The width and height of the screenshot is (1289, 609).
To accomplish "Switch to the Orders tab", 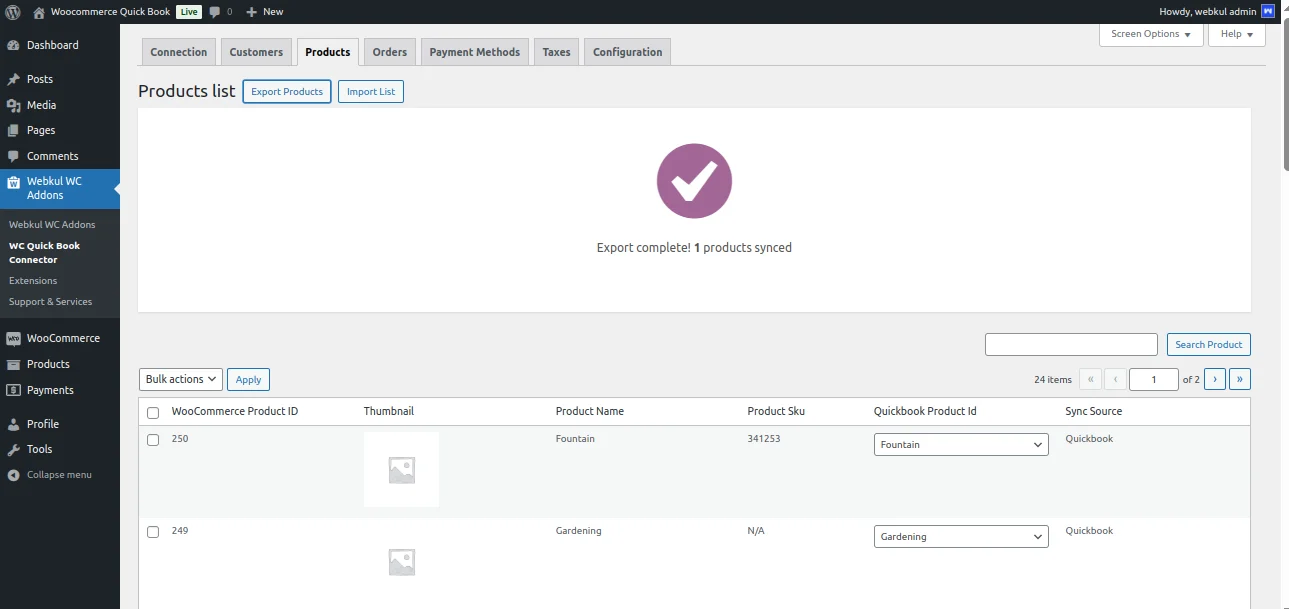I will point(389,51).
